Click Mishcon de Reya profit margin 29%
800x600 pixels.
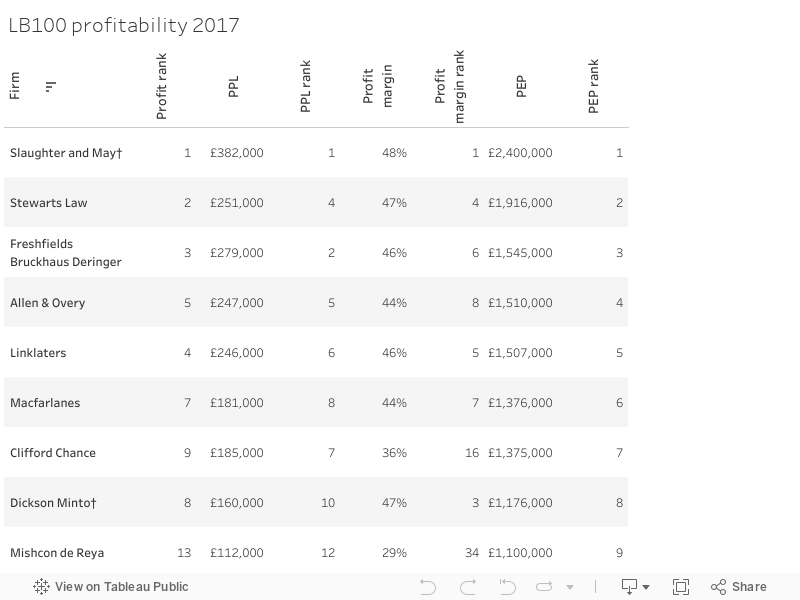pos(394,553)
